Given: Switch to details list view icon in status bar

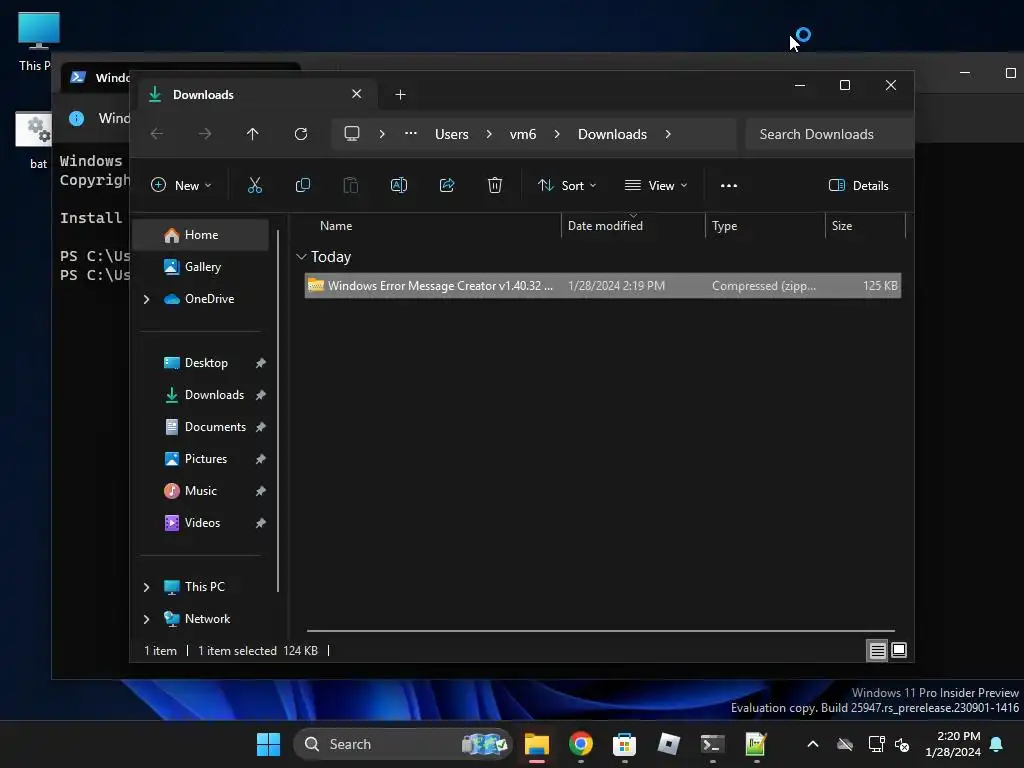Looking at the screenshot, I should point(877,650).
